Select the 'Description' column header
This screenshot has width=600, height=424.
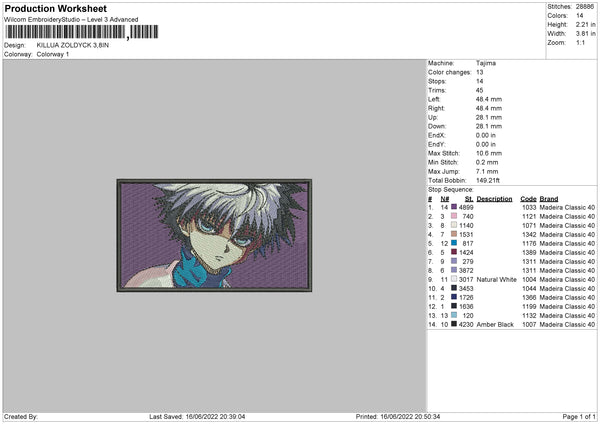494,199
